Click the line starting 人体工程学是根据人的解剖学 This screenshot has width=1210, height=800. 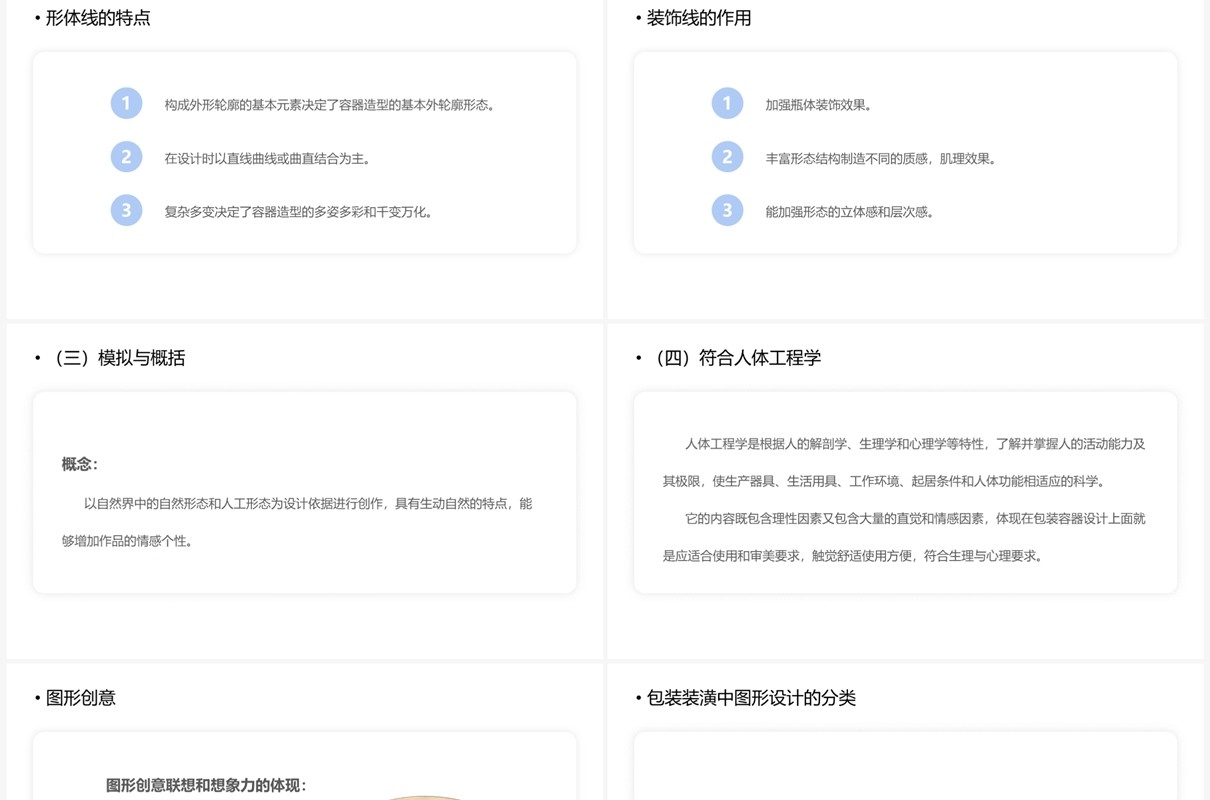[x=915, y=444]
